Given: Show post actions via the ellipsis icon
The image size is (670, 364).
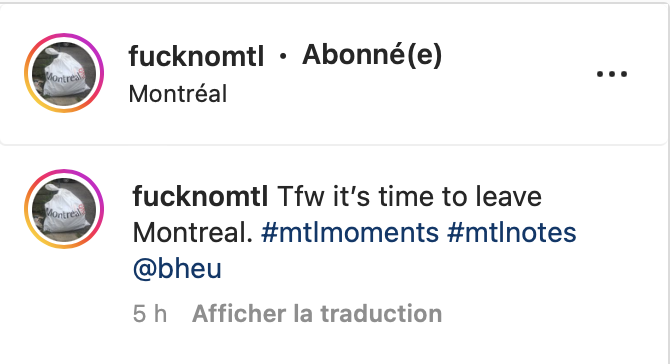Looking at the screenshot, I should coord(612,74).
